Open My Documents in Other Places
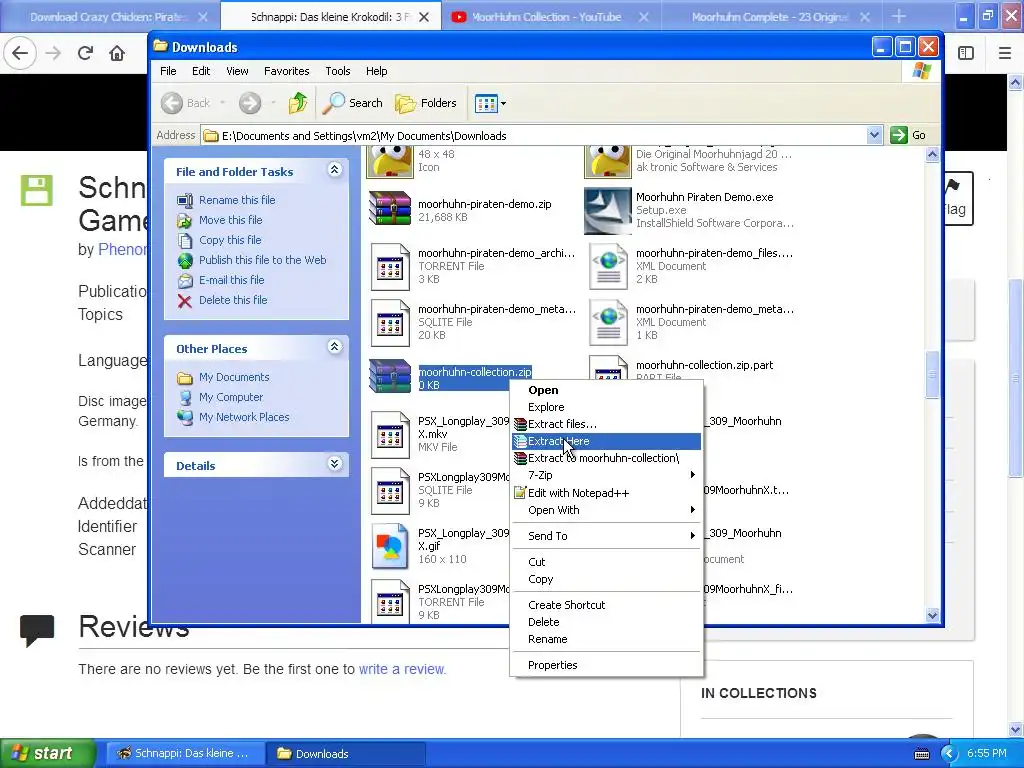1024x768 pixels. tap(234, 377)
